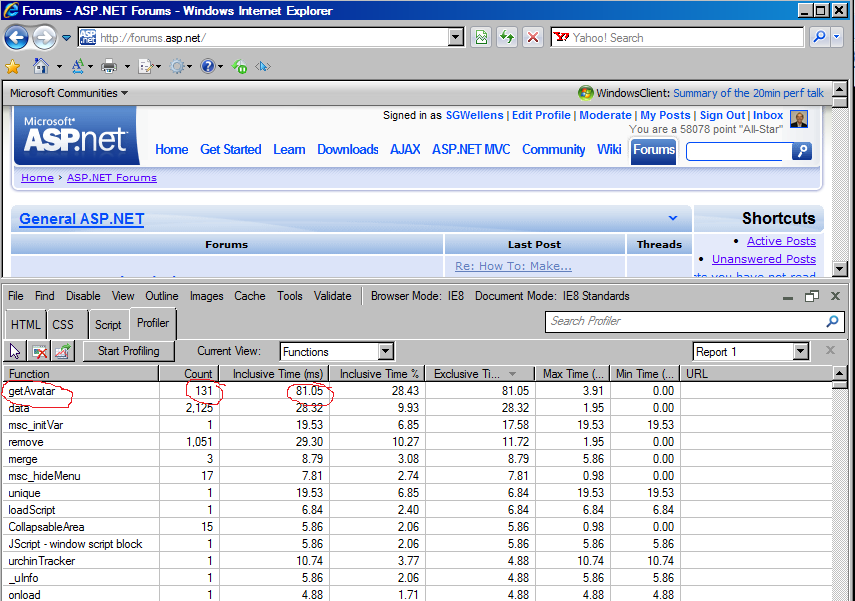Follow the Edit Profile link
Image resolution: width=855 pixels, height=601 pixels.
(541, 116)
